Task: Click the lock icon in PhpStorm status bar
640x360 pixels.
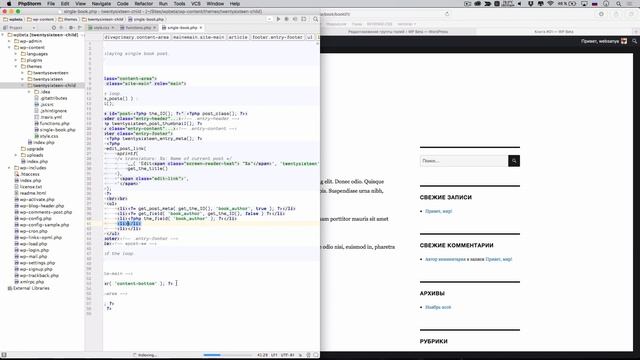Action: (301, 355)
